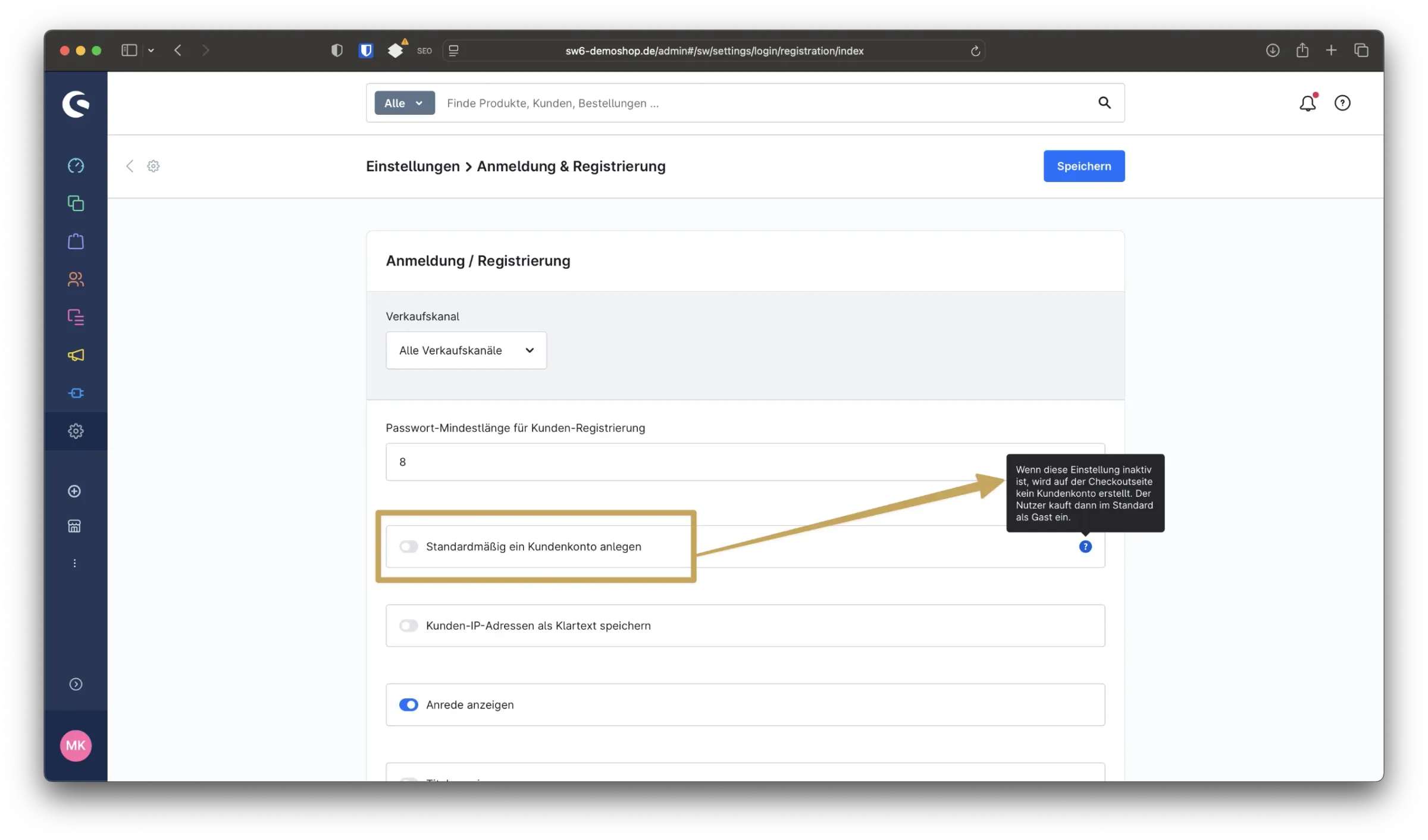Viewport: 1428px width, 840px height.
Task: Open the Orders shopping bag icon
Action: click(x=76, y=242)
